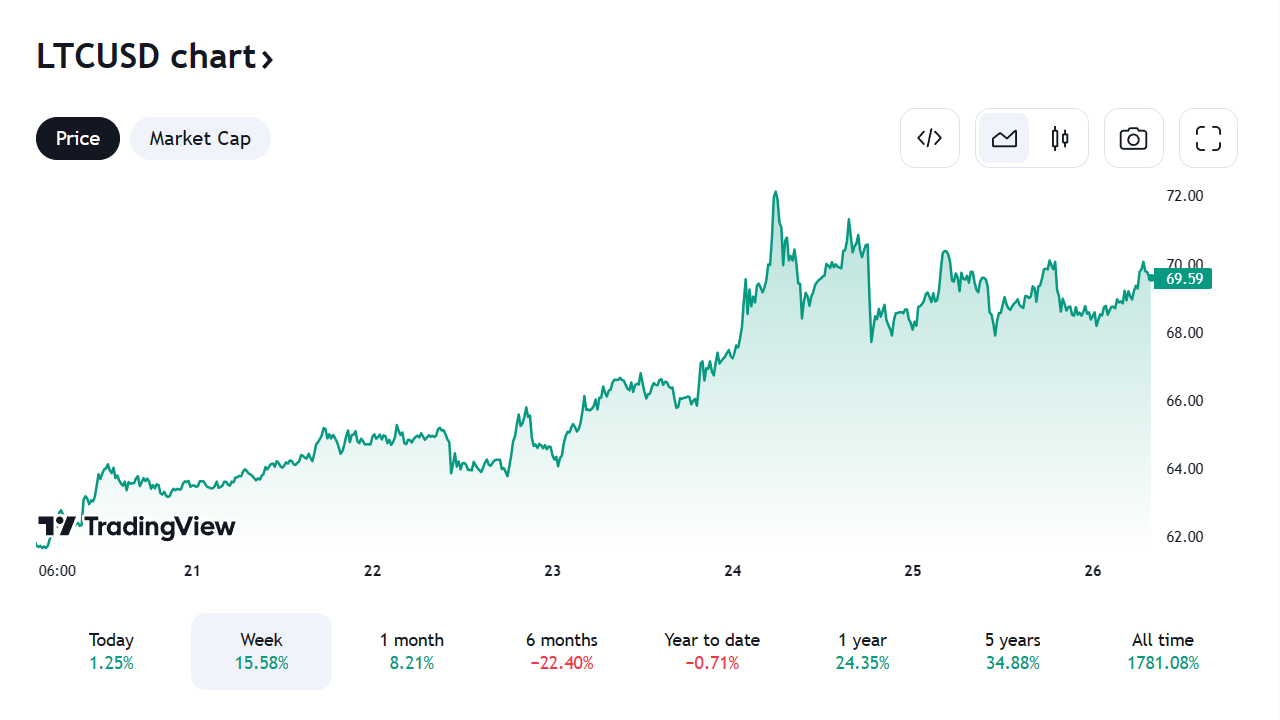Click the 24 date marker on axis

pos(733,571)
